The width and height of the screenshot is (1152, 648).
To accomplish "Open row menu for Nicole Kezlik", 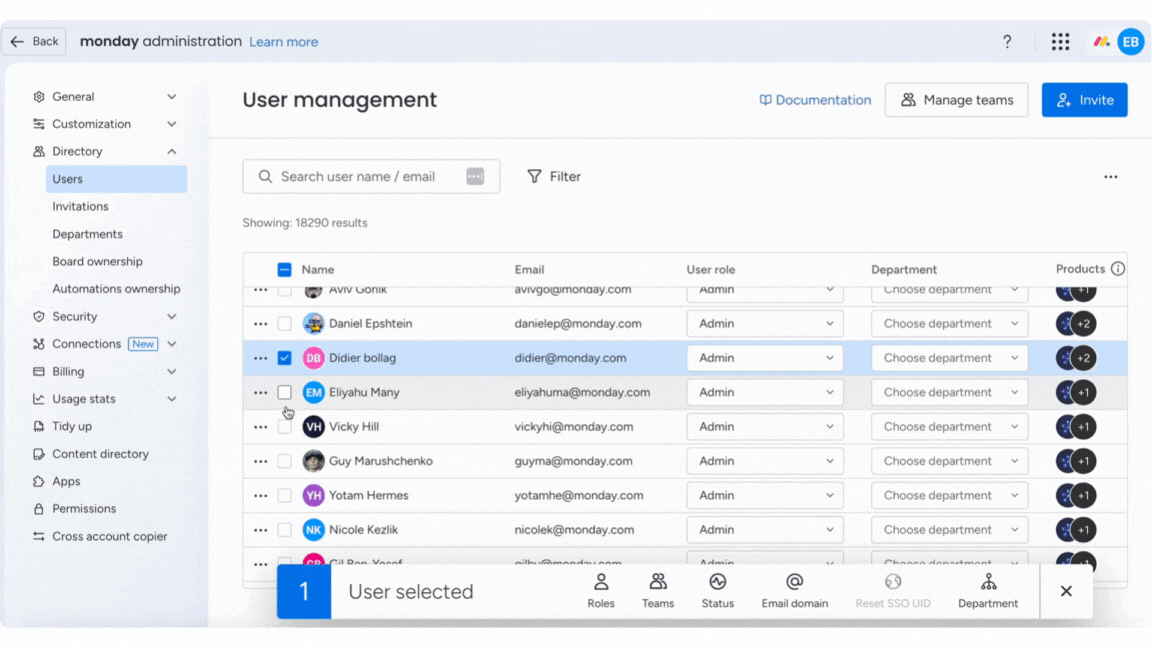I will [x=260, y=530].
